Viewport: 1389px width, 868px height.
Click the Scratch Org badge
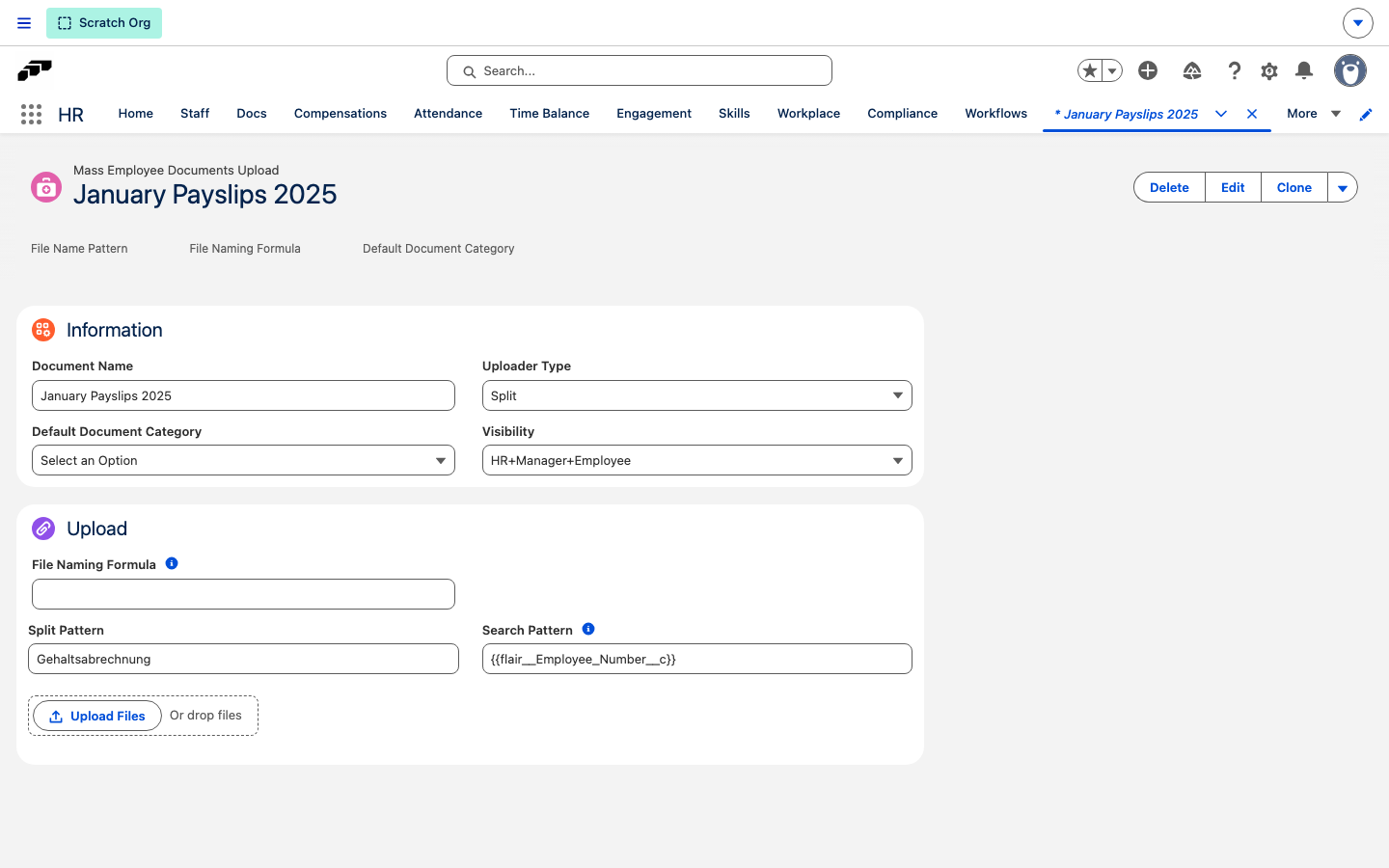[104, 23]
